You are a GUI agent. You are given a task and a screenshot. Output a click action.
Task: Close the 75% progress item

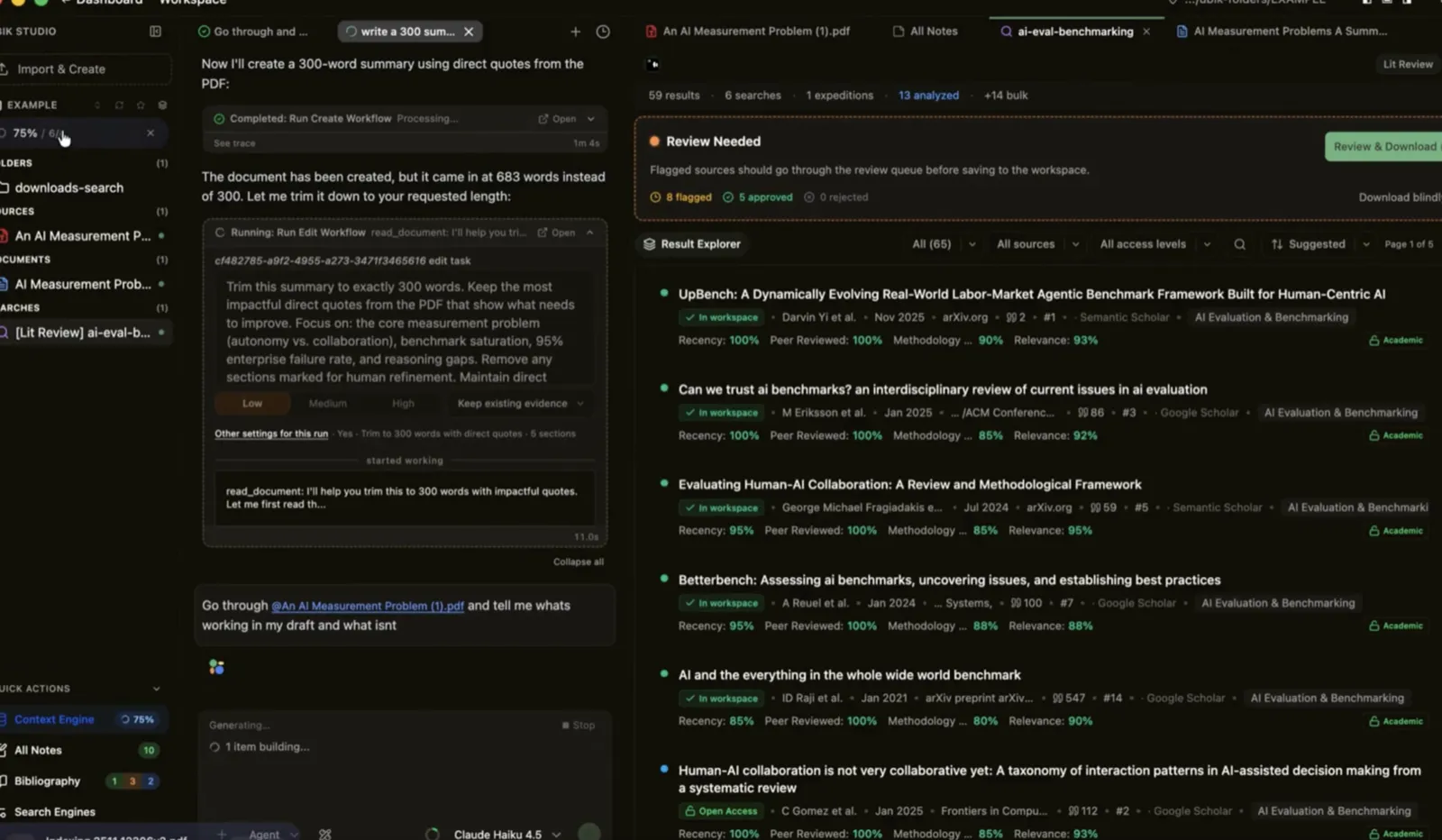point(151,133)
